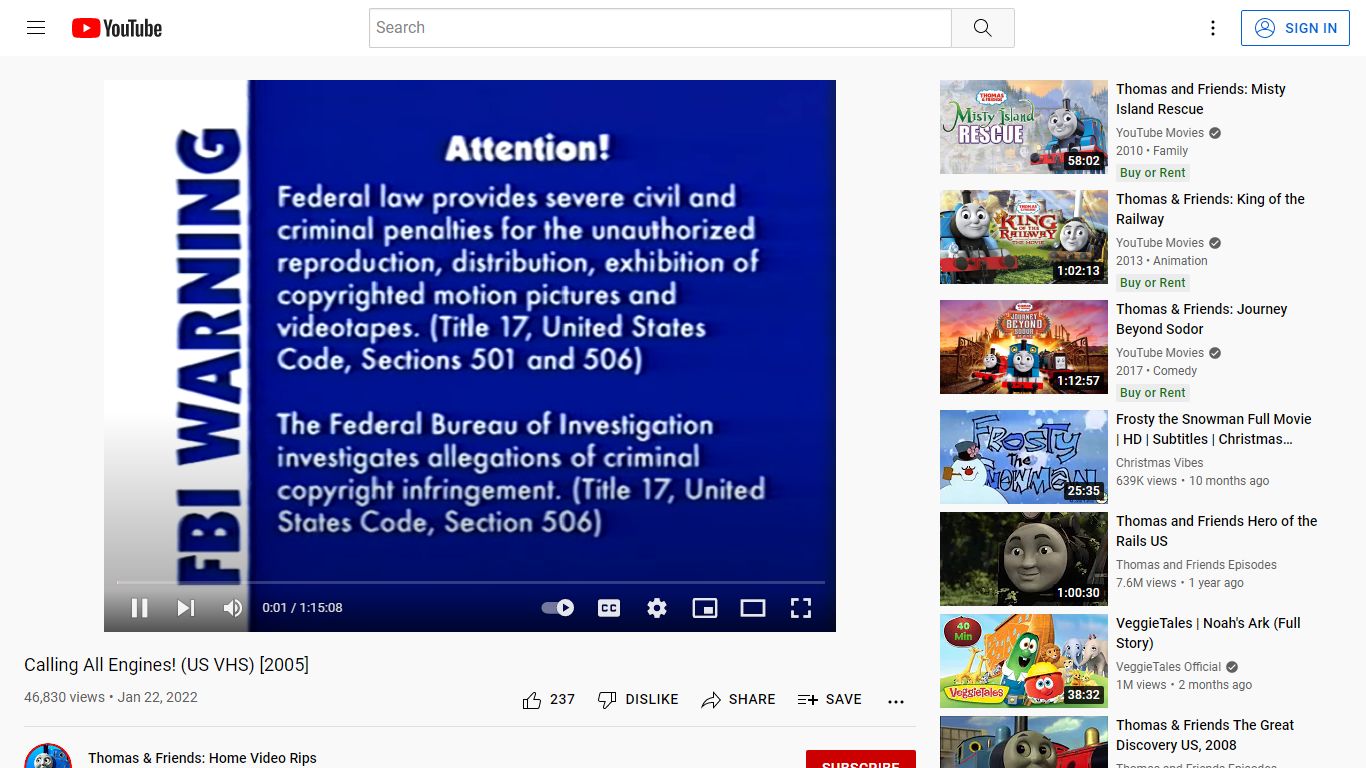This screenshot has width=1366, height=768.
Task: Click the SHARE button
Action: [738, 700]
